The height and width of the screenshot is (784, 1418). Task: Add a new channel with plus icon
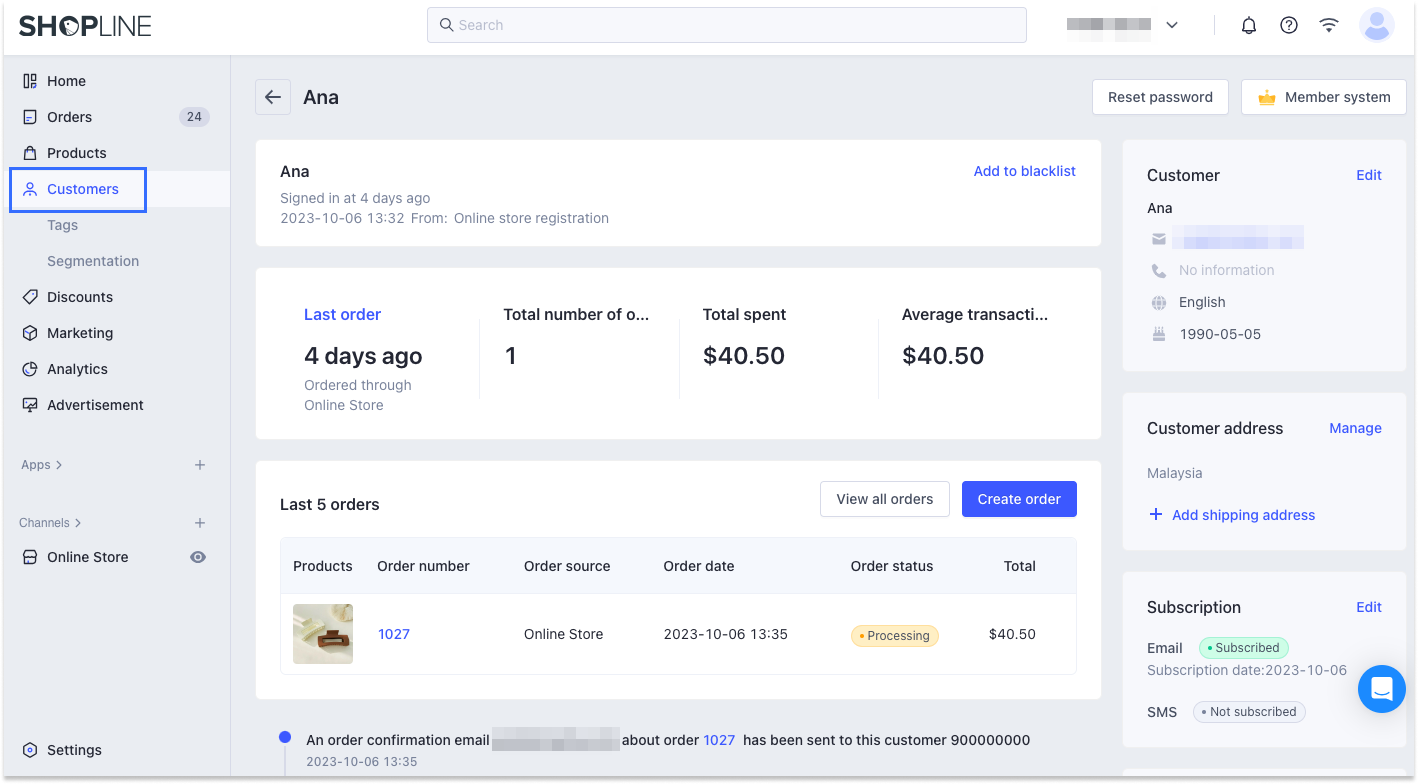[x=200, y=523]
